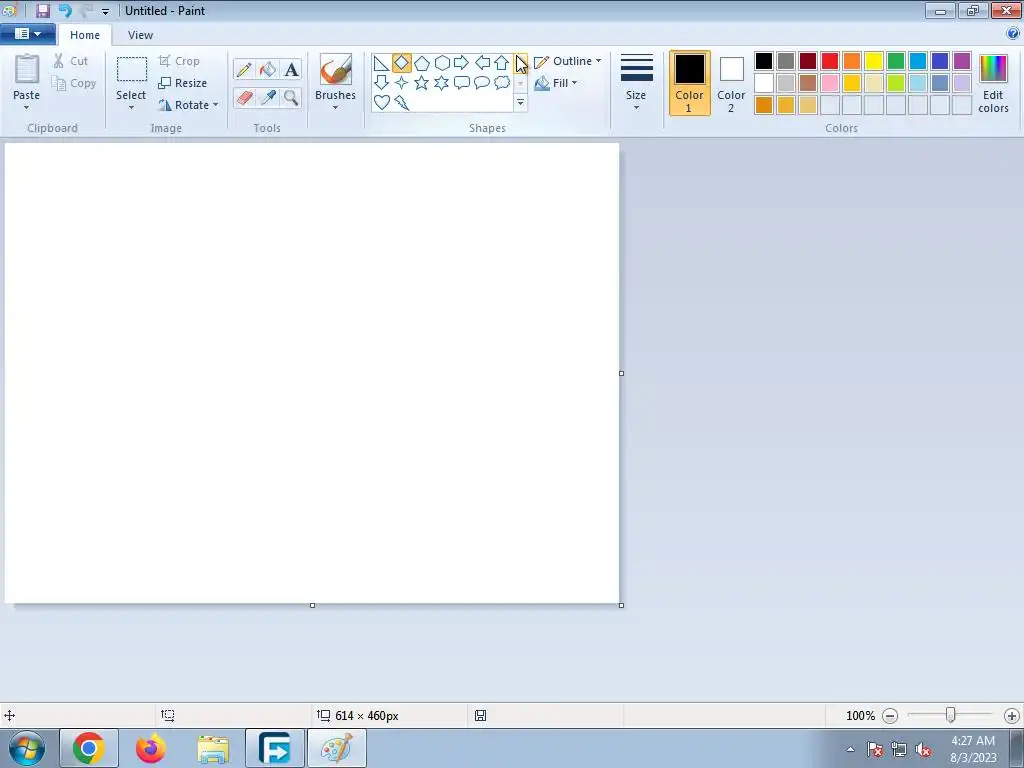Screen dimensions: 1024x768
Task: Select the Eraser tool
Action: pos(244,98)
